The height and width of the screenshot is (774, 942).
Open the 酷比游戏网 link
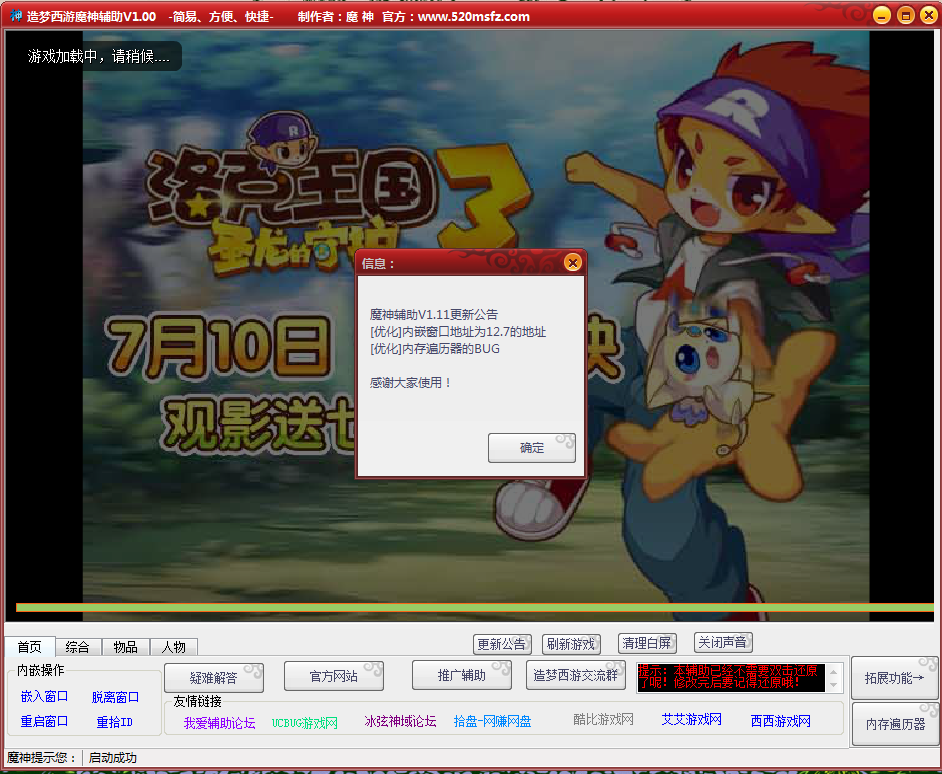[603, 719]
